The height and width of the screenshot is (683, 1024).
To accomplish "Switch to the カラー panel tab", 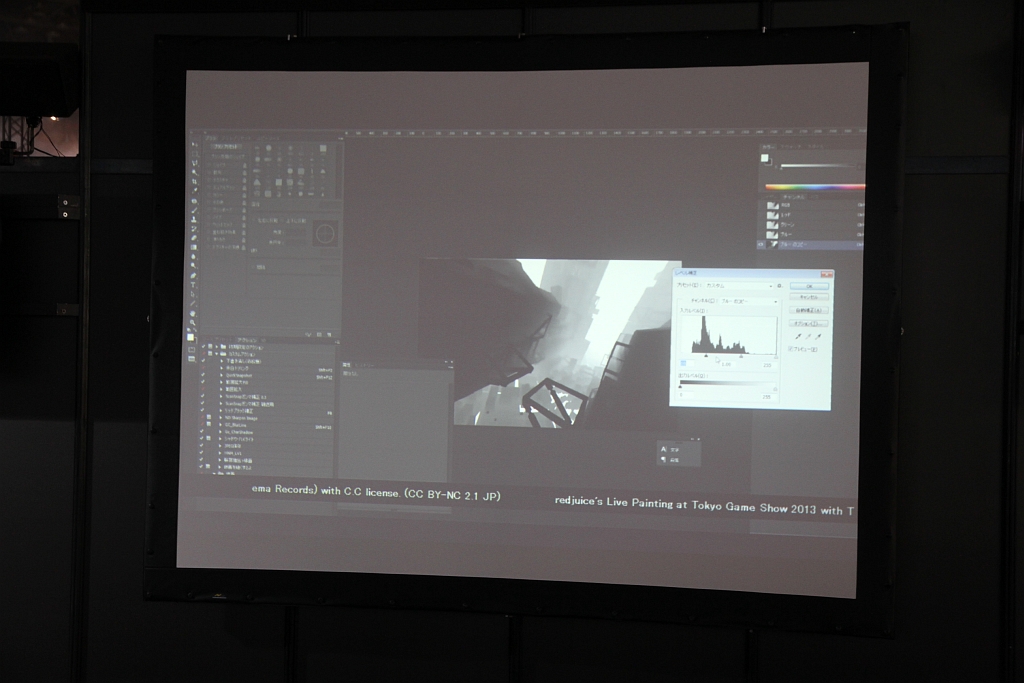I will (769, 147).
